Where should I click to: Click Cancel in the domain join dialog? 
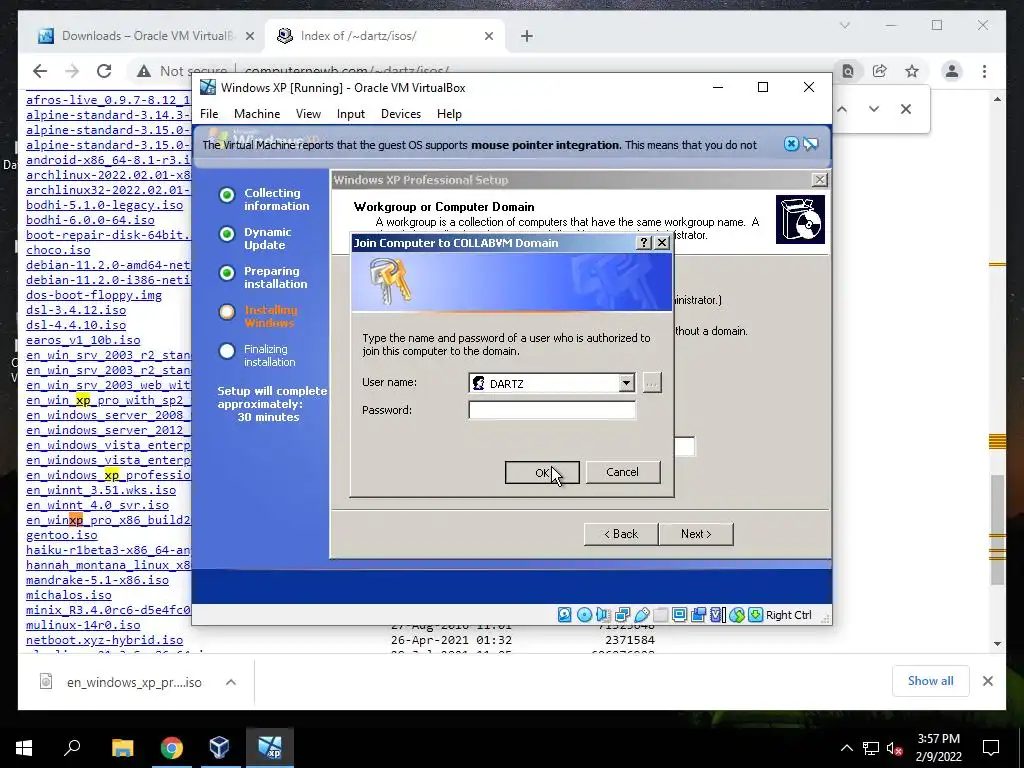pos(622,472)
